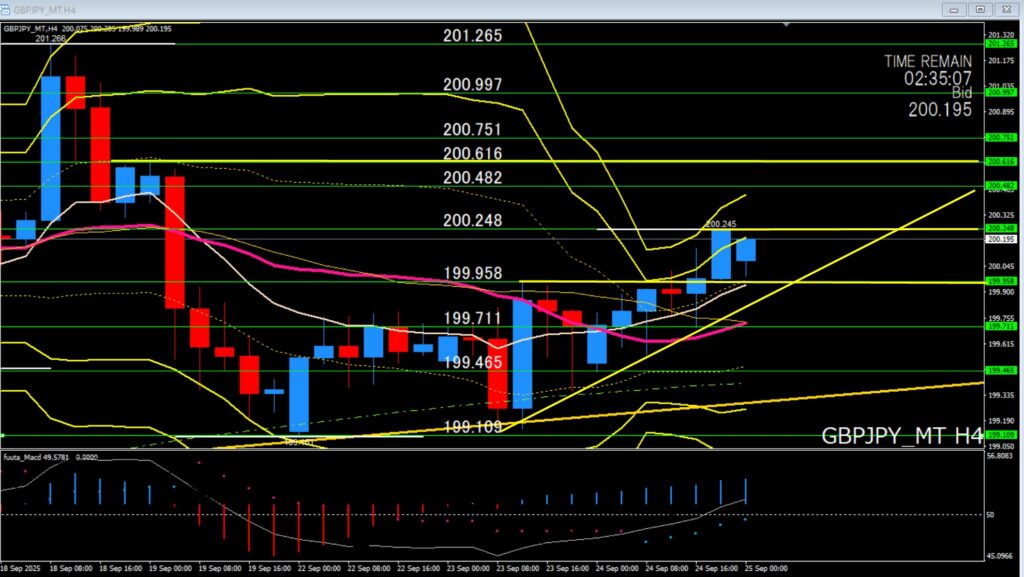The width and height of the screenshot is (1024, 577).
Task: Close the GBPJPY_MT,H4 chart window
Action: coord(1008,9)
